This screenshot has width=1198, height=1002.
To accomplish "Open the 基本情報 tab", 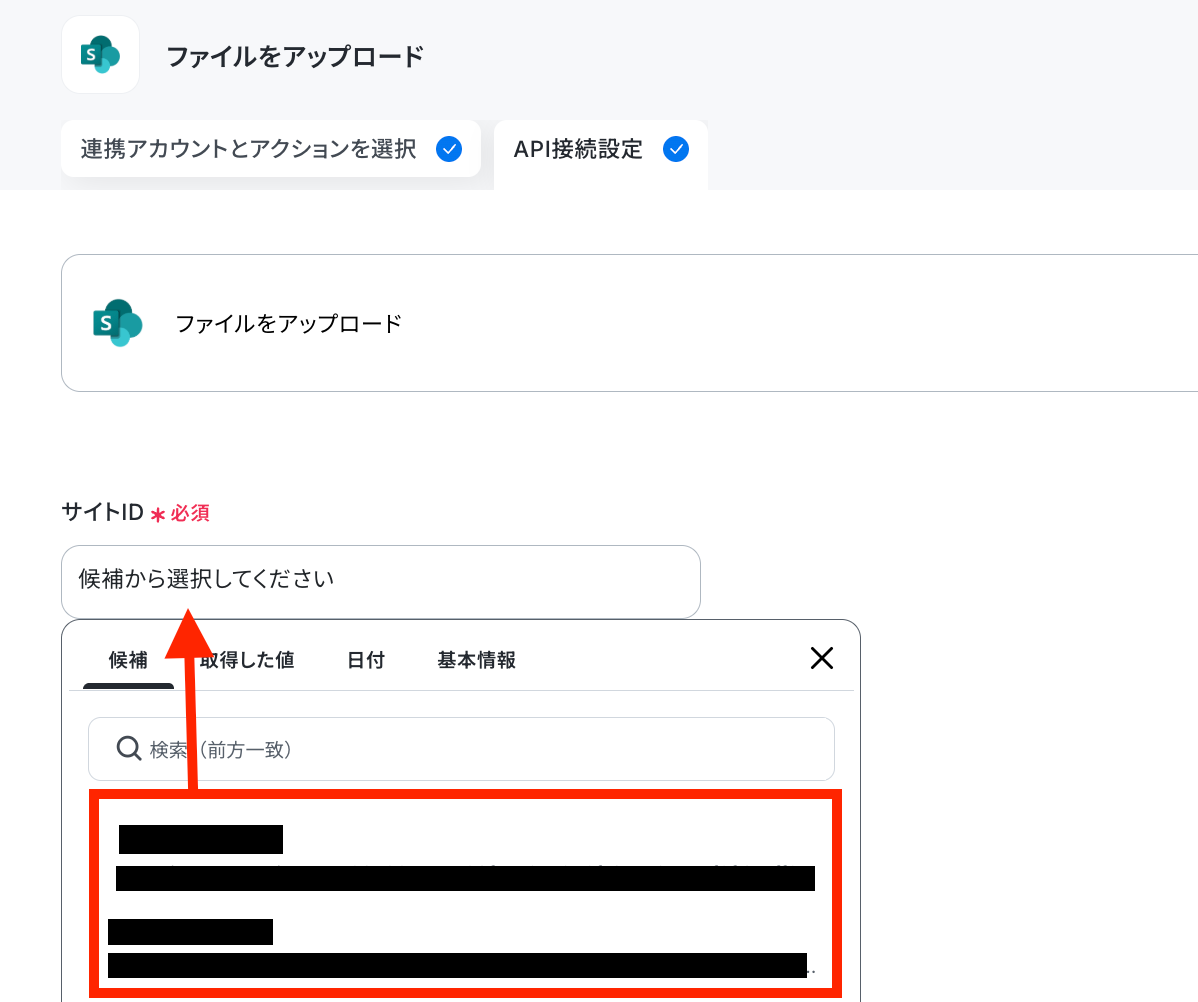I will [476, 660].
